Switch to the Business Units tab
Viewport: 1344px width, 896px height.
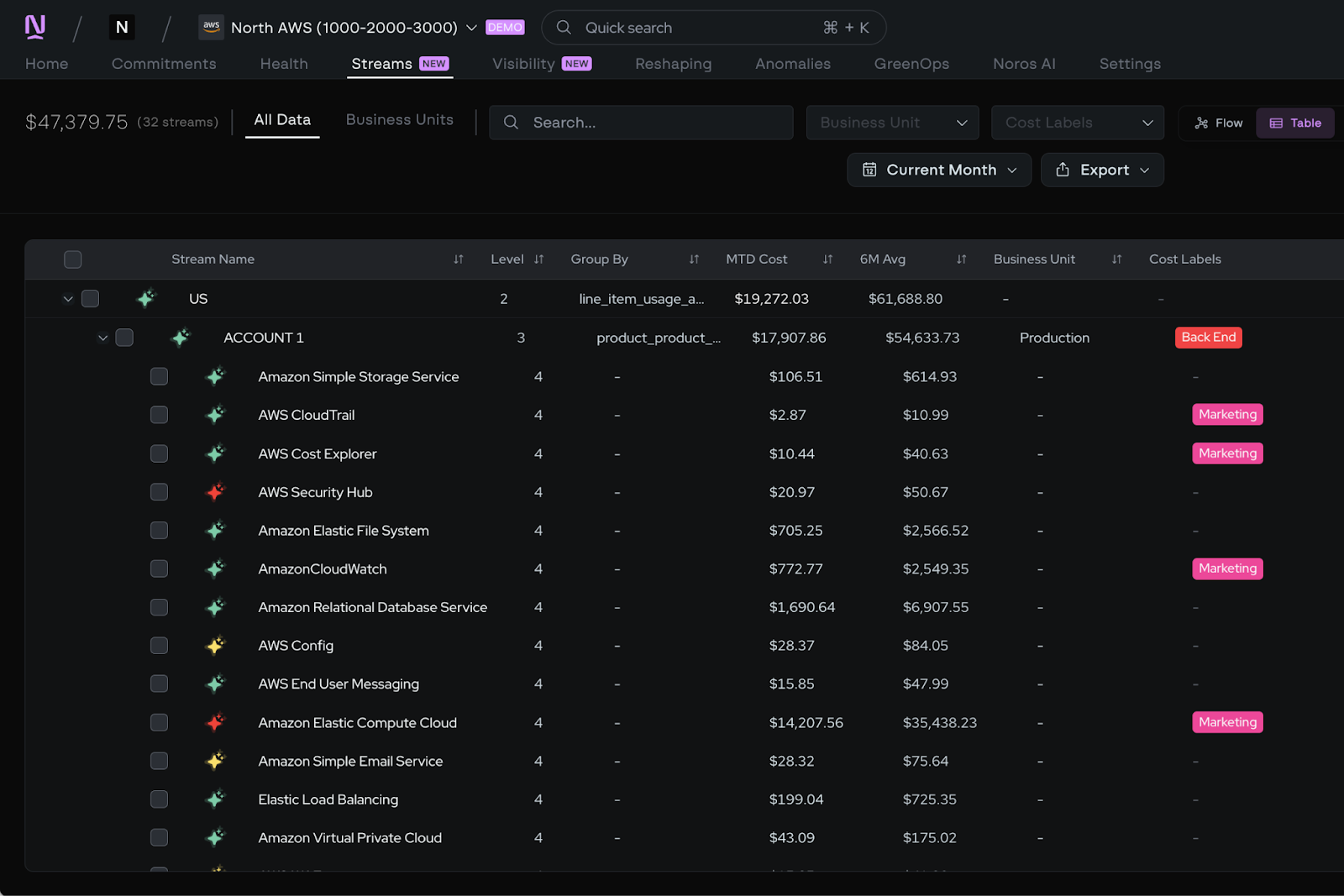399,119
